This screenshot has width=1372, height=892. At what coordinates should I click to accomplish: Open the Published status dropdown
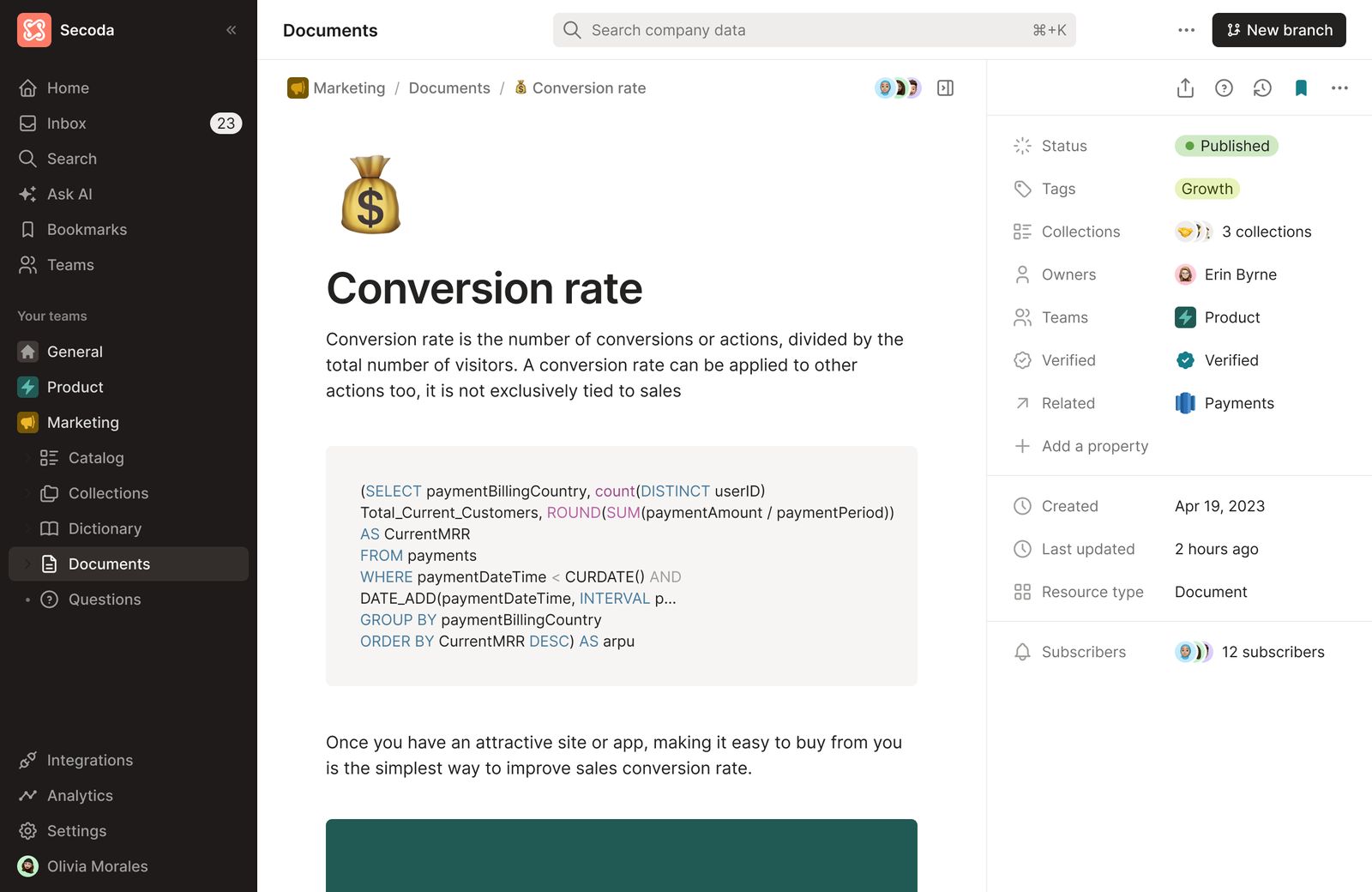coord(1225,146)
